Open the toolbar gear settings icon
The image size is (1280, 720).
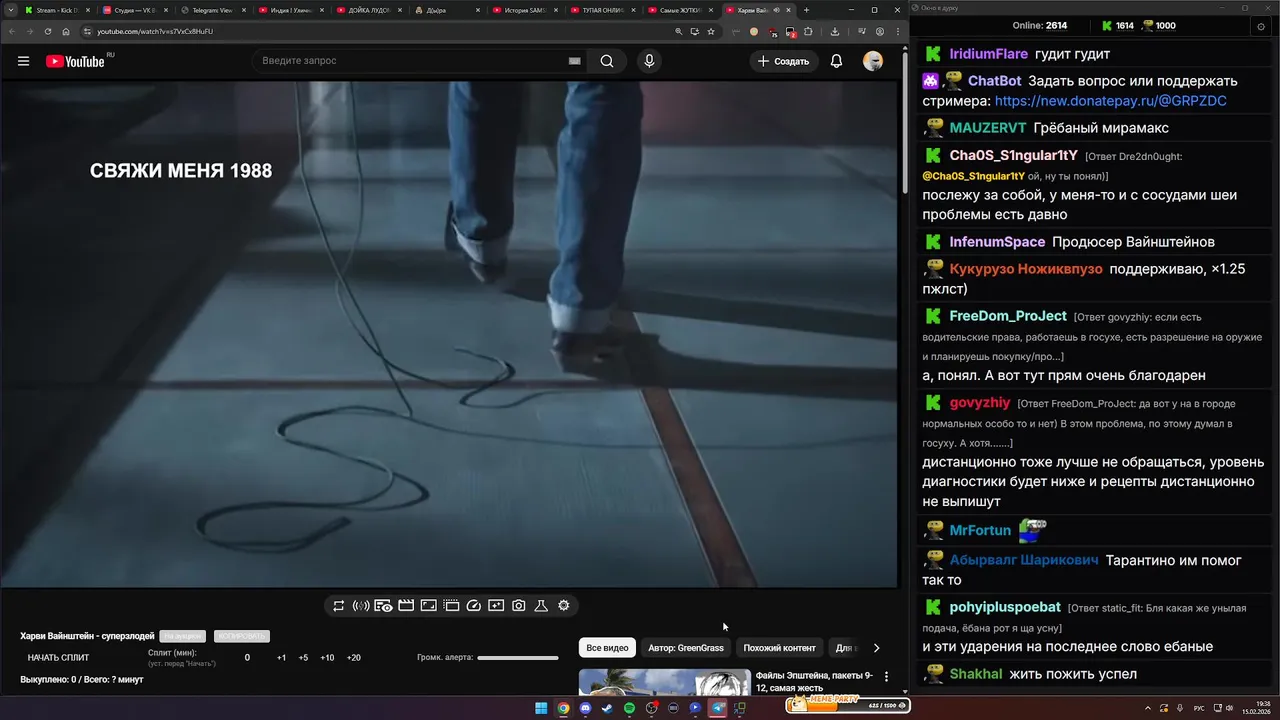(564, 605)
